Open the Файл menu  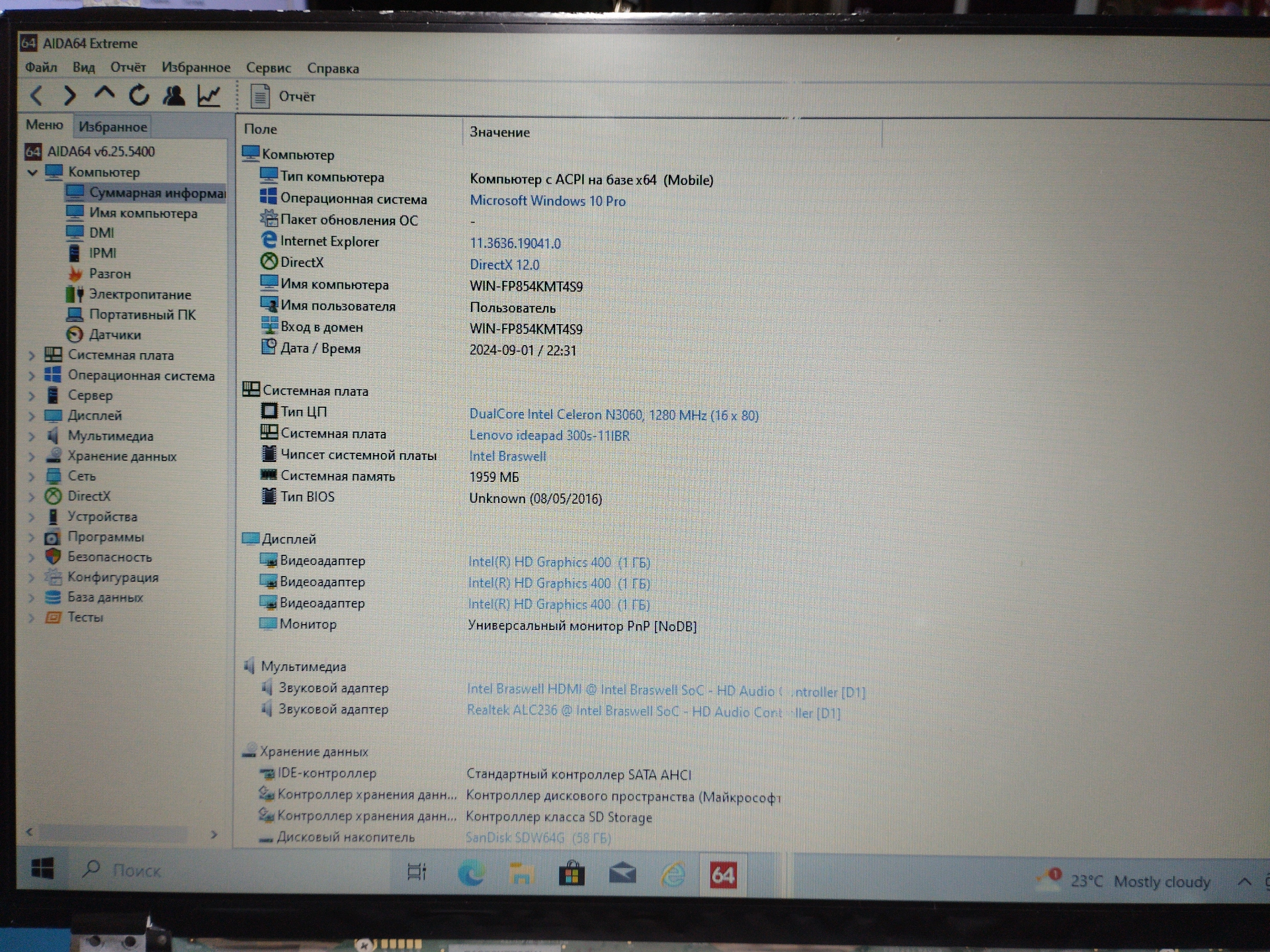coord(41,67)
